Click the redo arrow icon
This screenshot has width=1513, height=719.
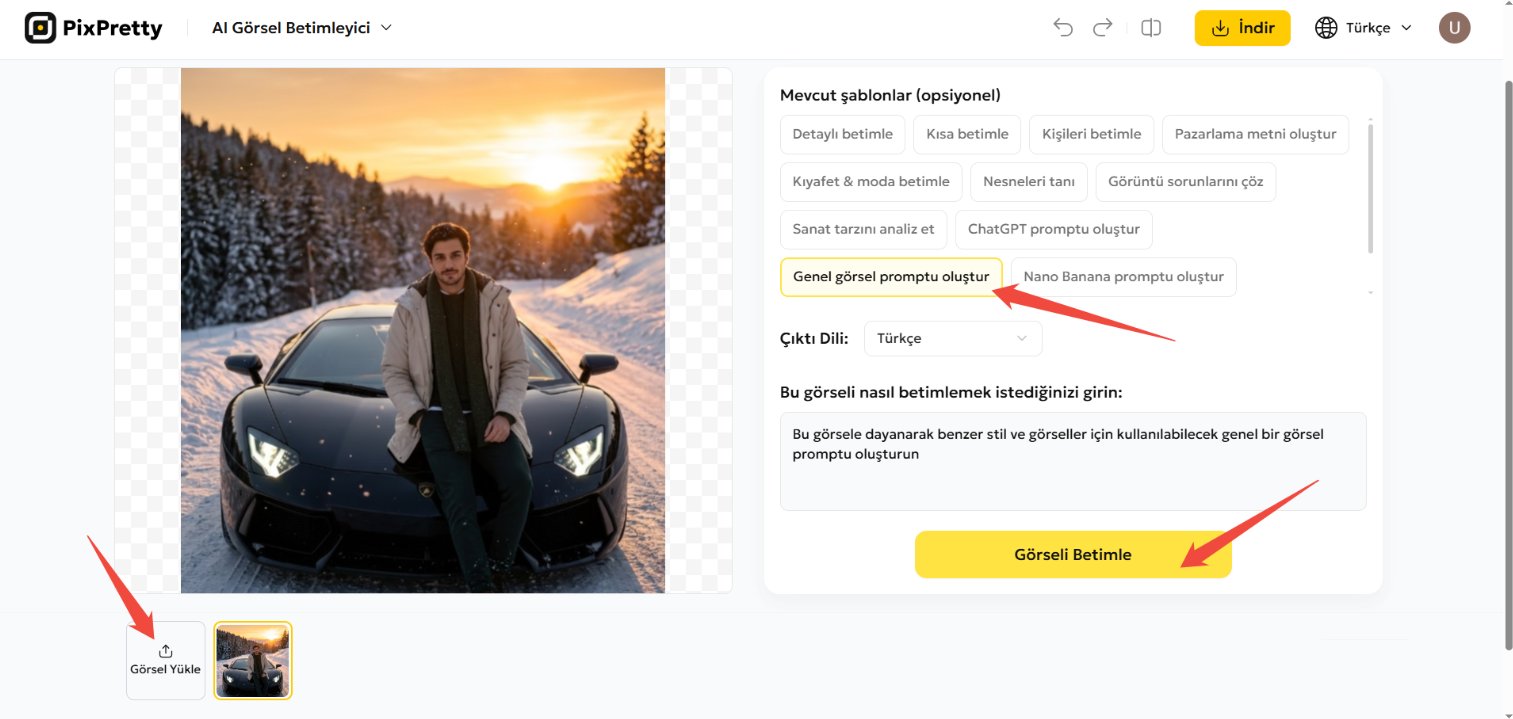pos(1102,27)
